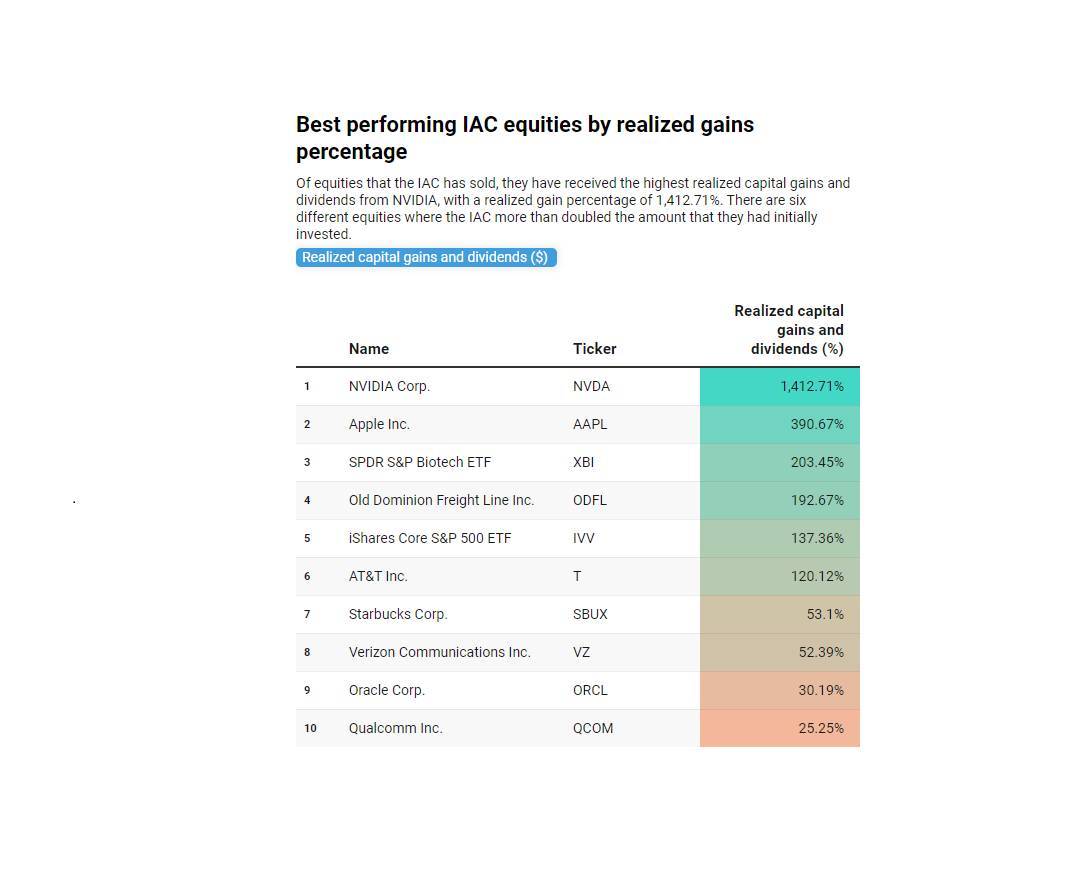Select SPDR S&P Biotech ETF row
1090x879 pixels.
click(578, 462)
